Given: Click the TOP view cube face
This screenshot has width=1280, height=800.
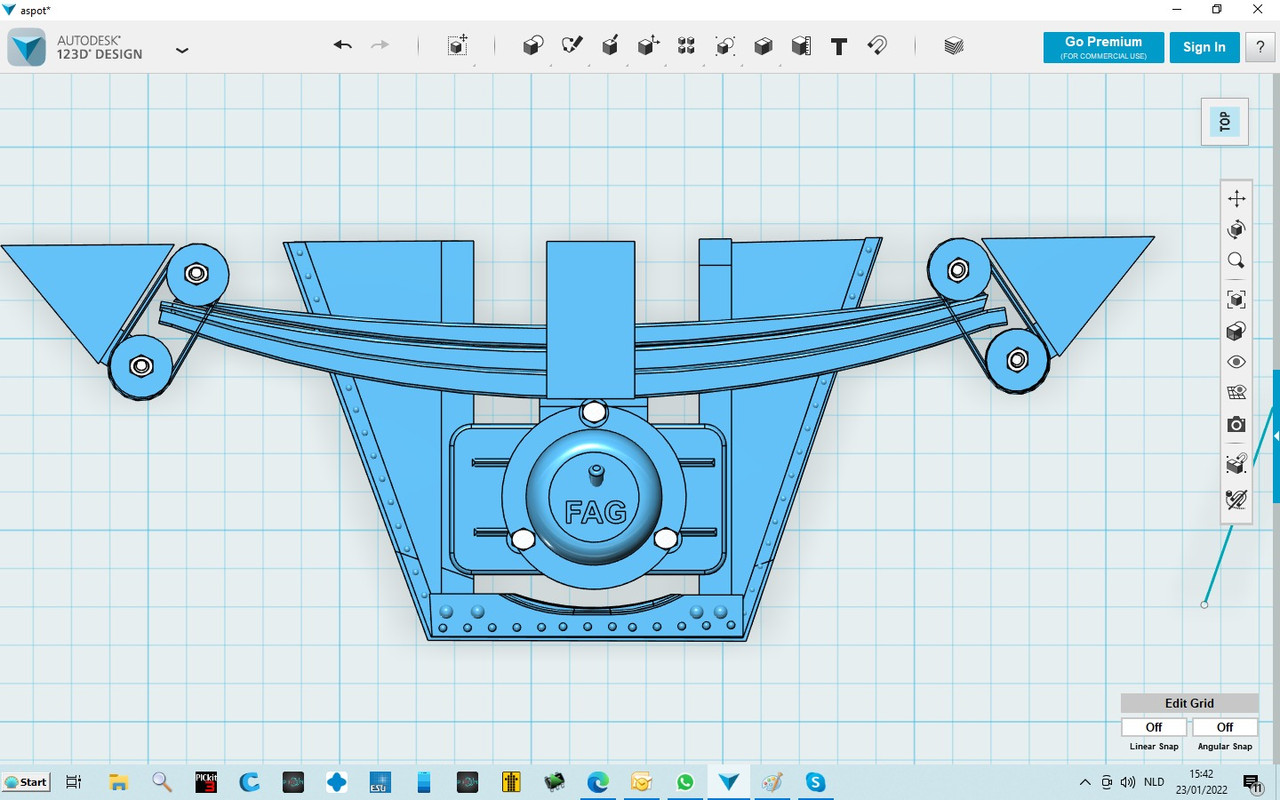Looking at the screenshot, I should point(1225,122).
